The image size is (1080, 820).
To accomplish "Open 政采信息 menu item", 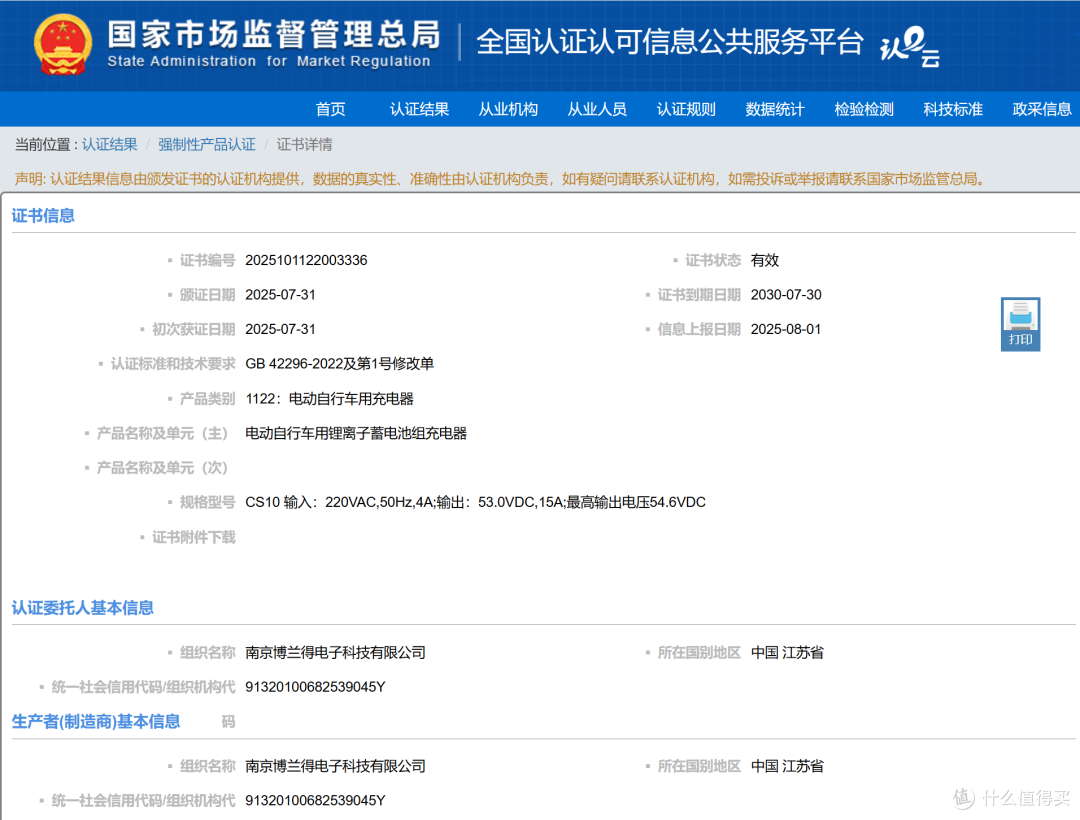I will tap(1041, 109).
